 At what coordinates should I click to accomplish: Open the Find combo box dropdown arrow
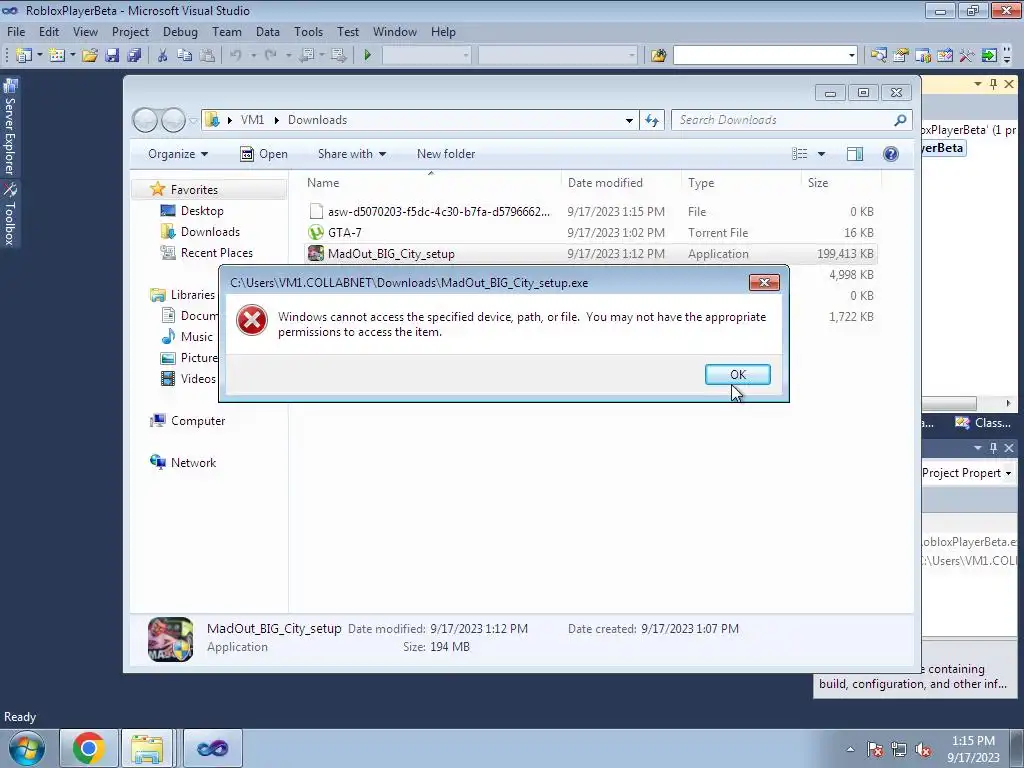(851, 56)
